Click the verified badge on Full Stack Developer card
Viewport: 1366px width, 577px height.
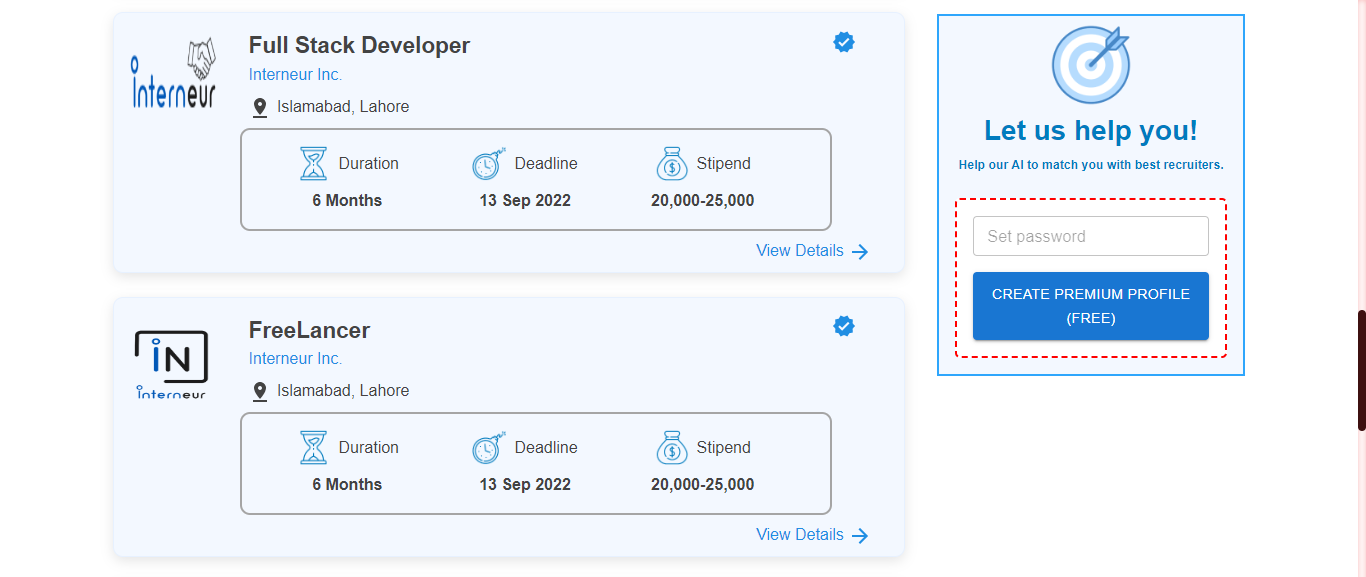point(844,42)
